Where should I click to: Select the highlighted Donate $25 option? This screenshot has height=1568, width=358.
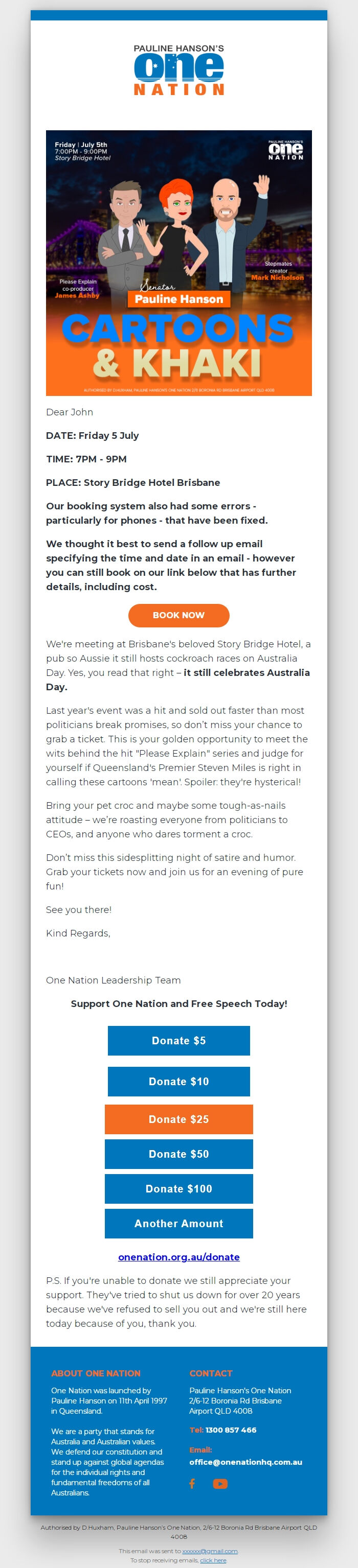coord(179,1119)
